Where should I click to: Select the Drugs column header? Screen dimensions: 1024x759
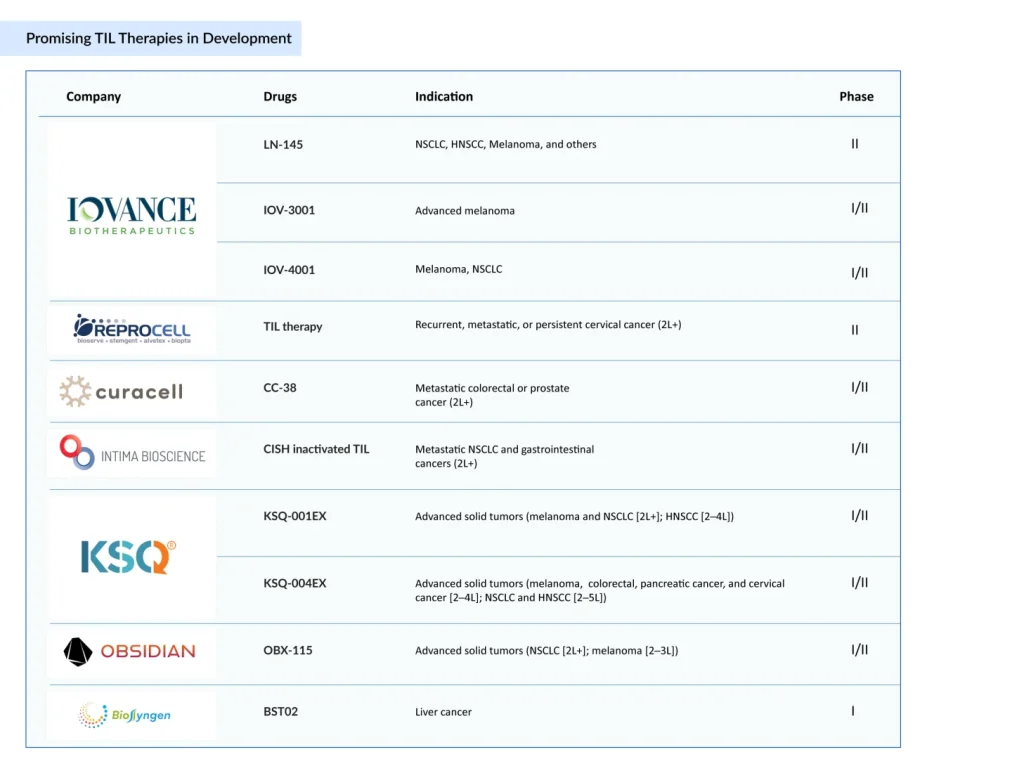(x=280, y=96)
